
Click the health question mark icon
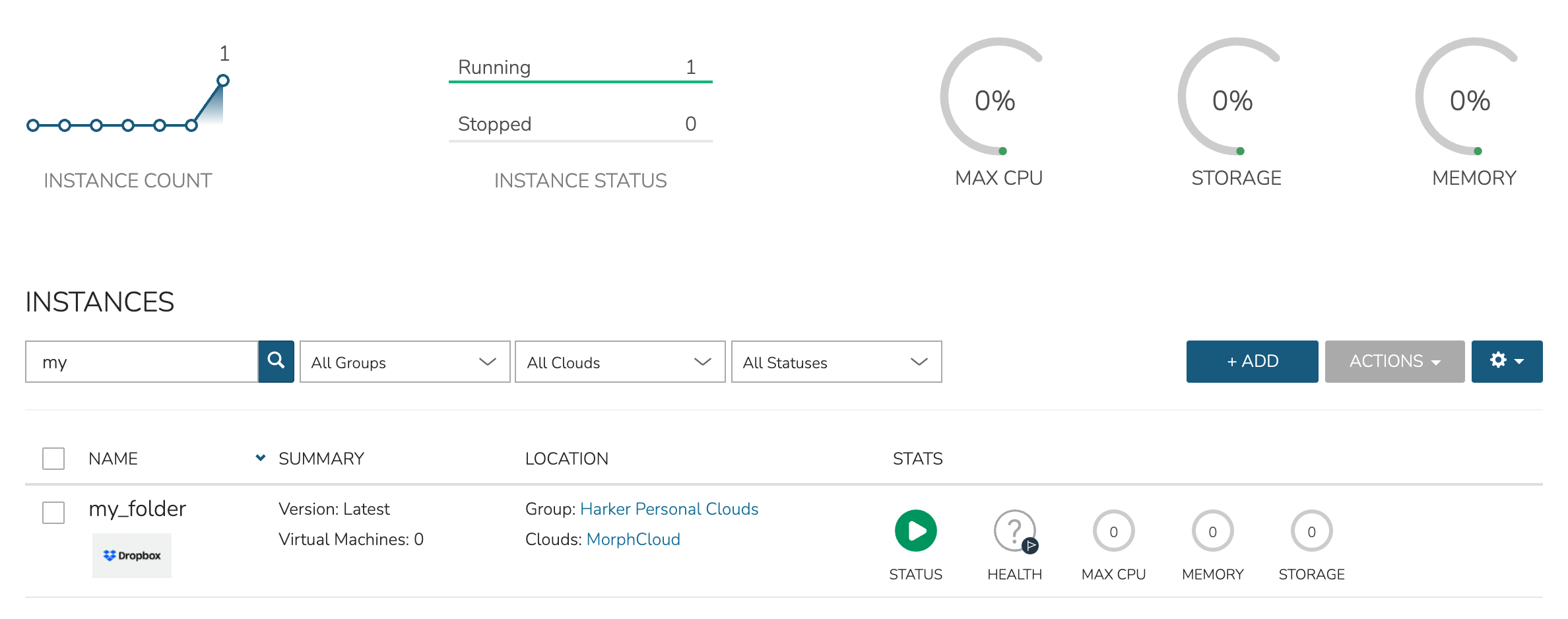click(1014, 531)
